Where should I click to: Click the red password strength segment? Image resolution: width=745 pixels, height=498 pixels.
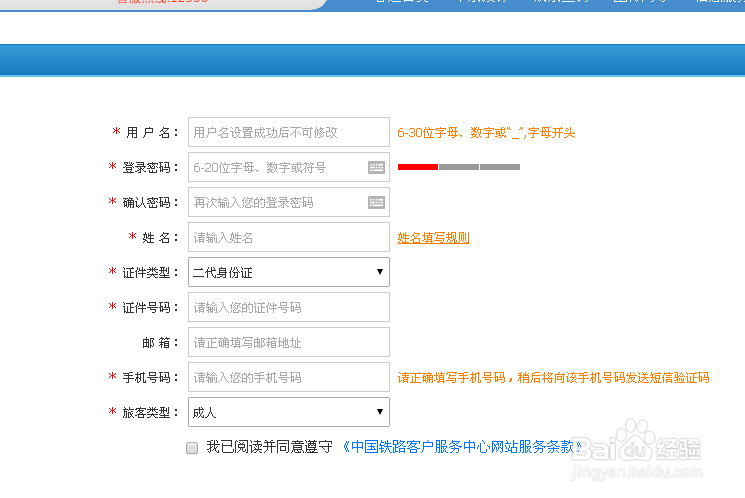(x=418, y=167)
